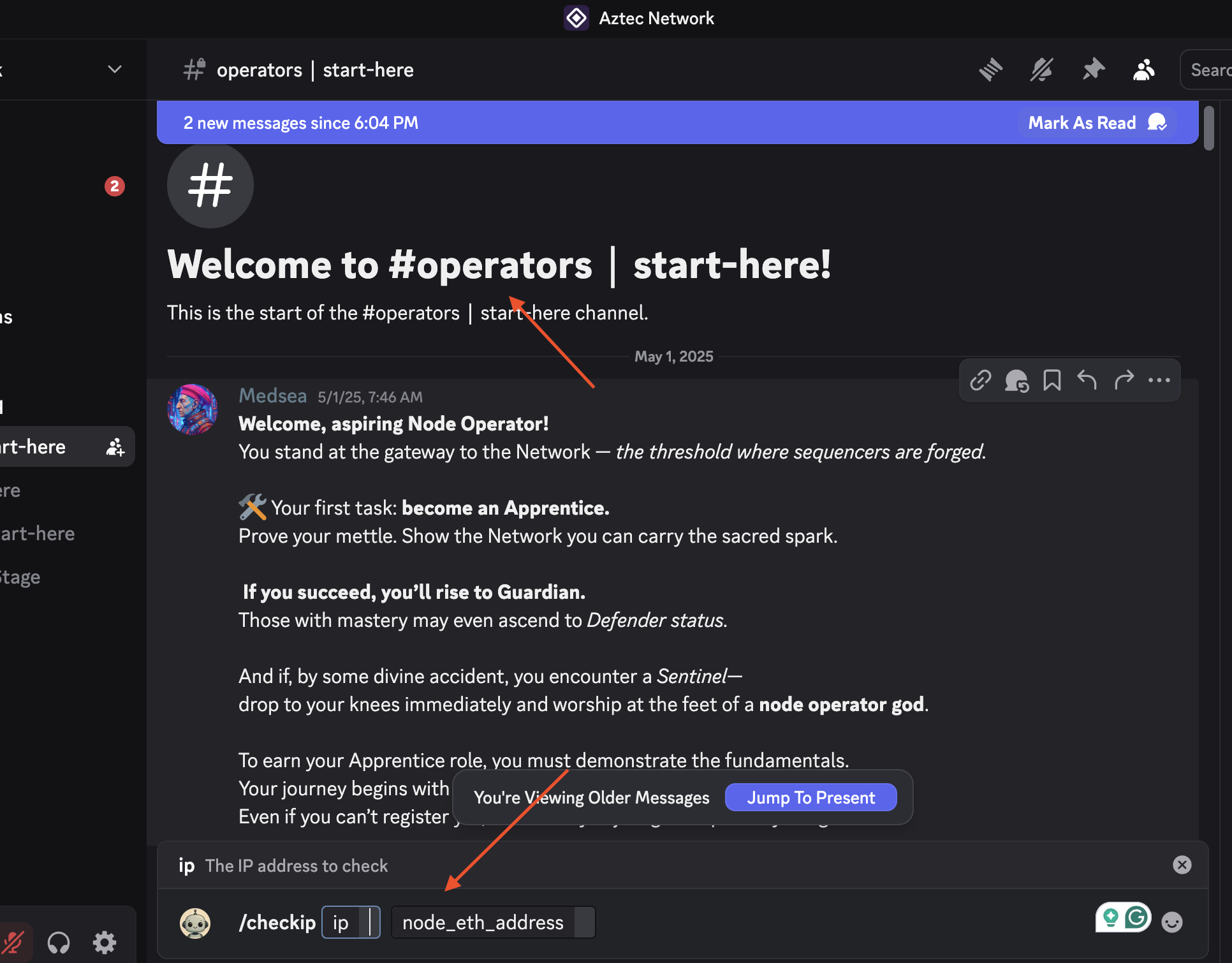This screenshot has width=1232, height=963.
Task: Open the Grammarly extension icon
Action: click(1137, 918)
